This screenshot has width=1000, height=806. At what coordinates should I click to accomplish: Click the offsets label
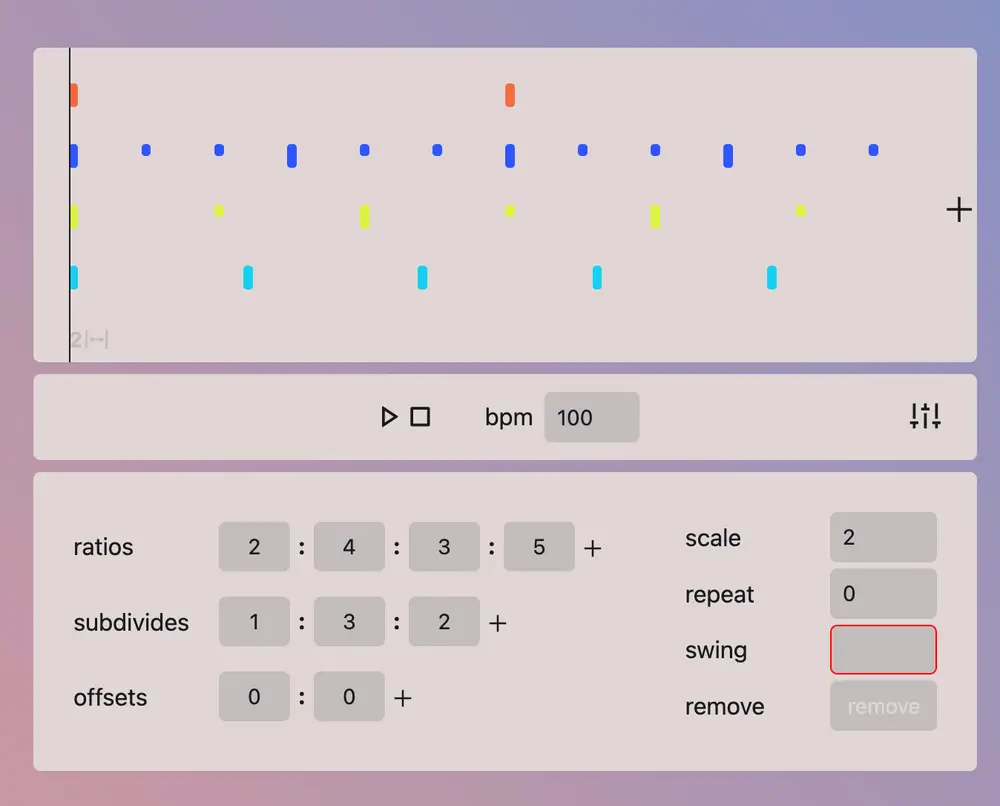(110, 698)
